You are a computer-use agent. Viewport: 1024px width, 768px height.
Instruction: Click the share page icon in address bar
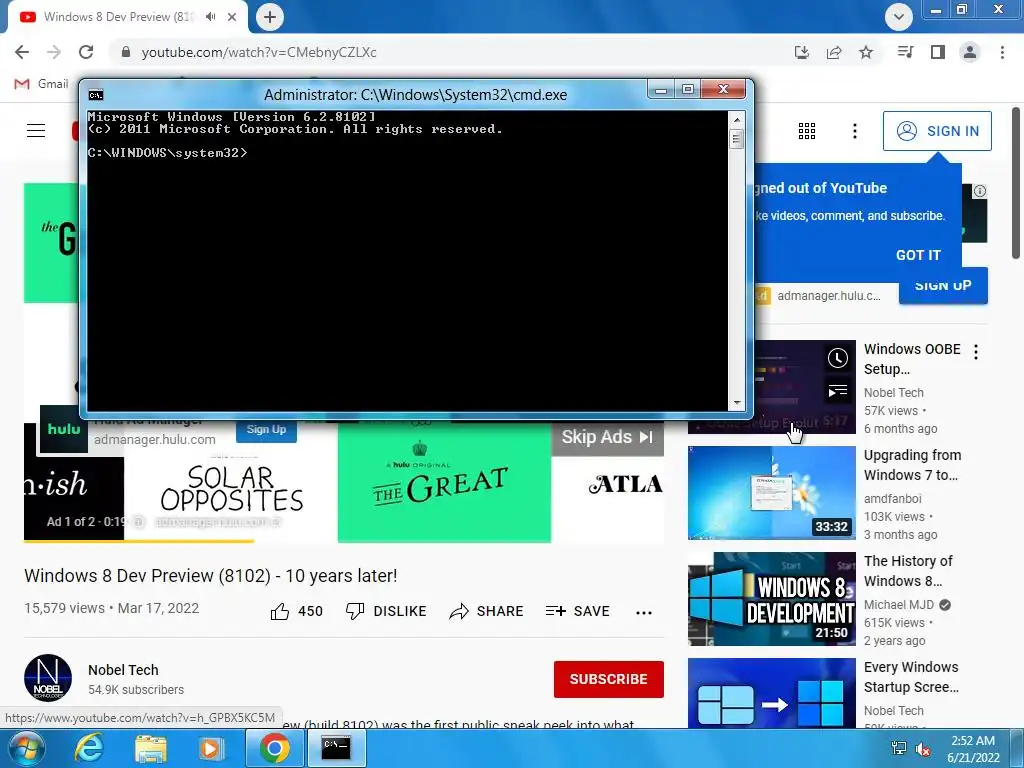(834, 52)
